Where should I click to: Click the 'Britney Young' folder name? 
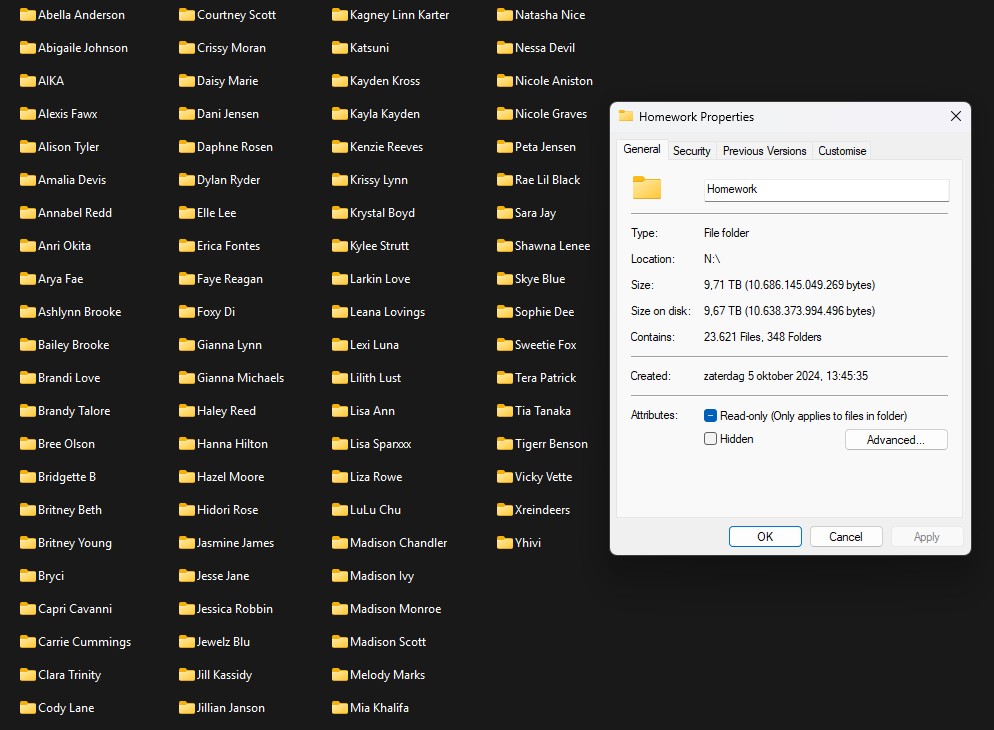(x=75, y=542)
